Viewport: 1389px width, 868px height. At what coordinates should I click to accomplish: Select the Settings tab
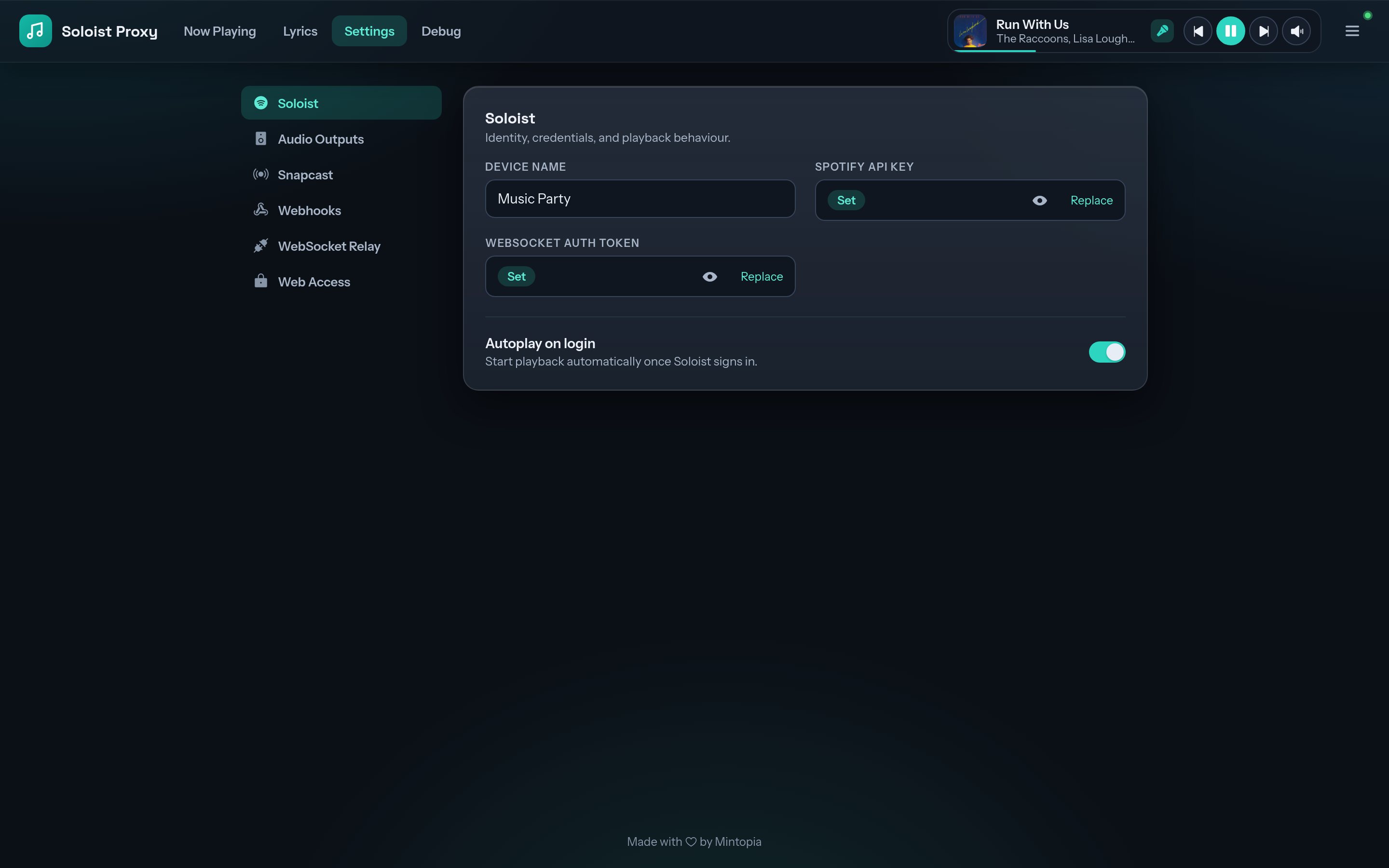(369, 31)
